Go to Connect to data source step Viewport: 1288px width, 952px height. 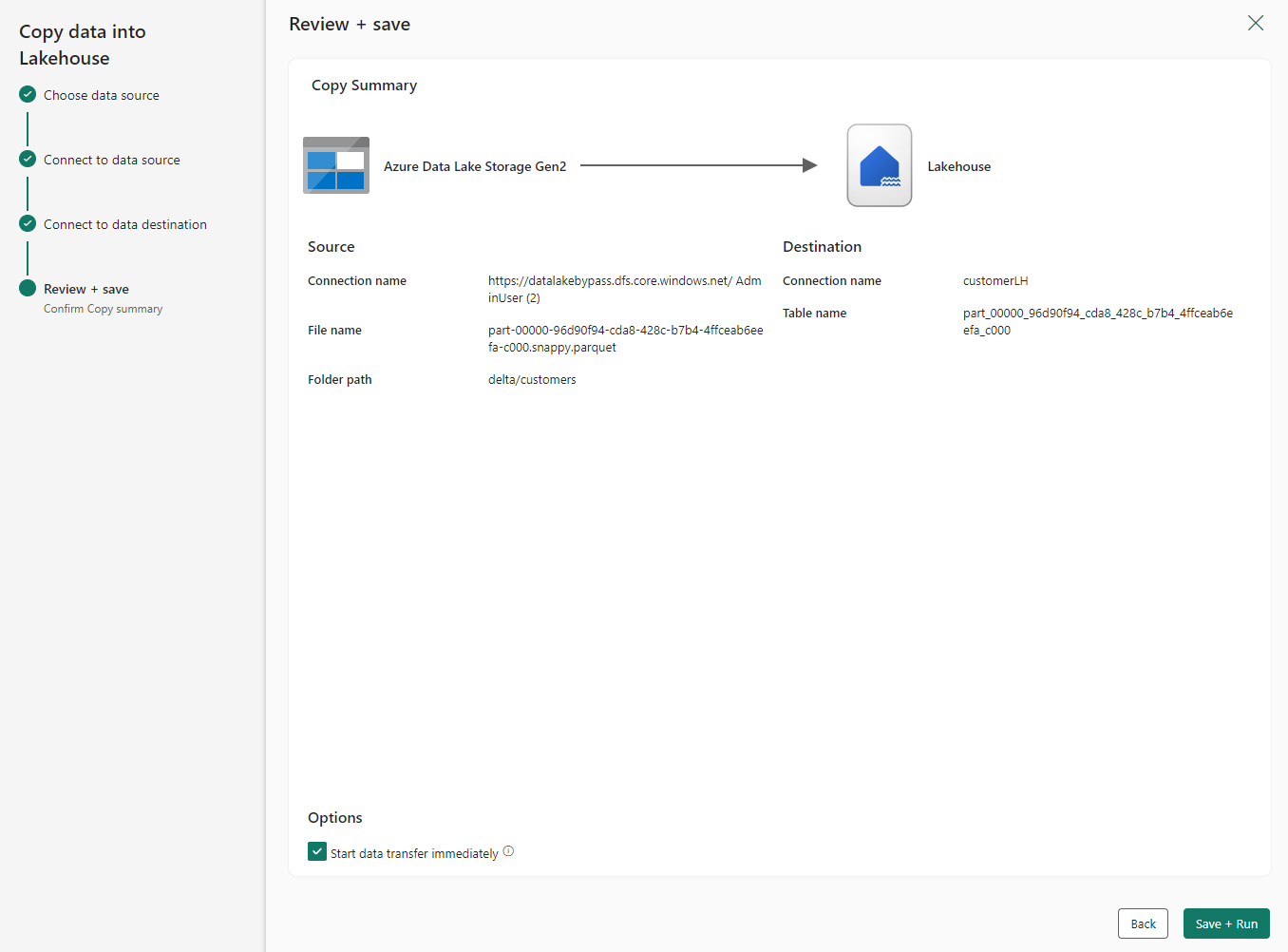[x=112, y=160]
